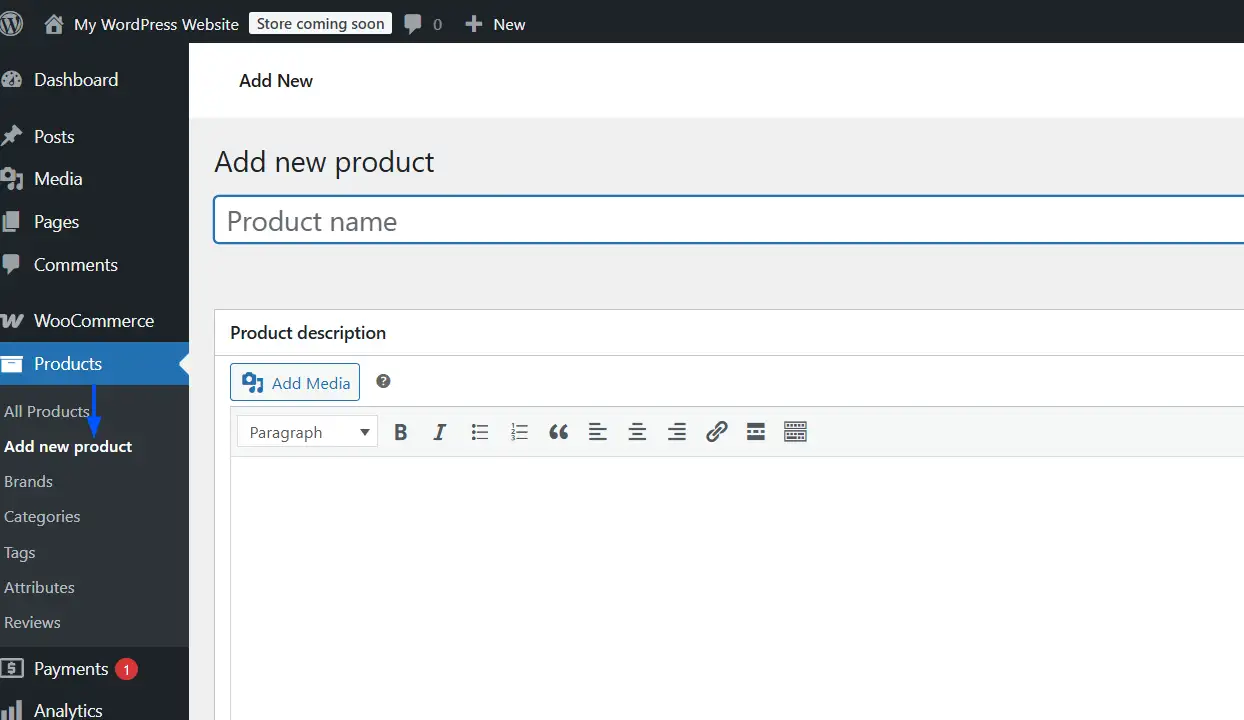Click the WooCommerce logo icon

[x=11, y=321]
